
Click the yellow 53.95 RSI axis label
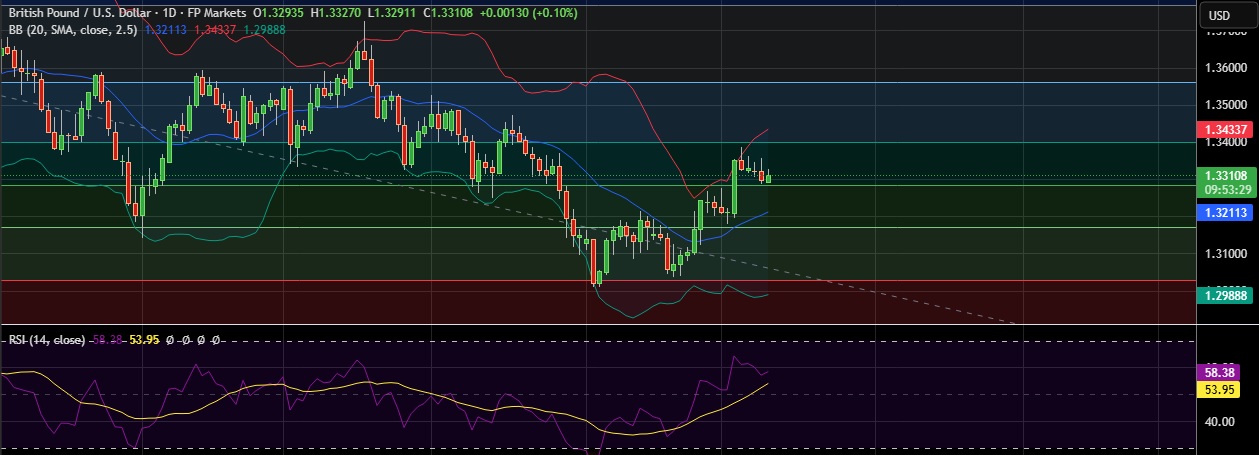[x=1225, y=388]
